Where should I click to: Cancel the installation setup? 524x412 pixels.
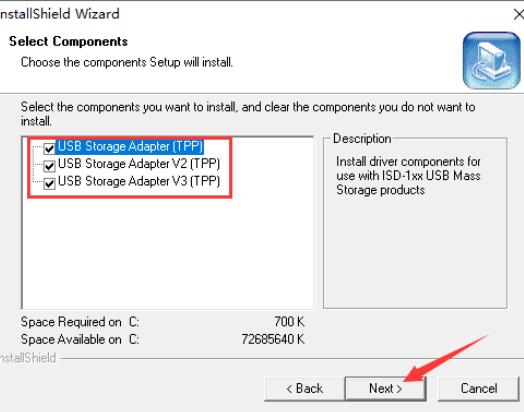479,389
